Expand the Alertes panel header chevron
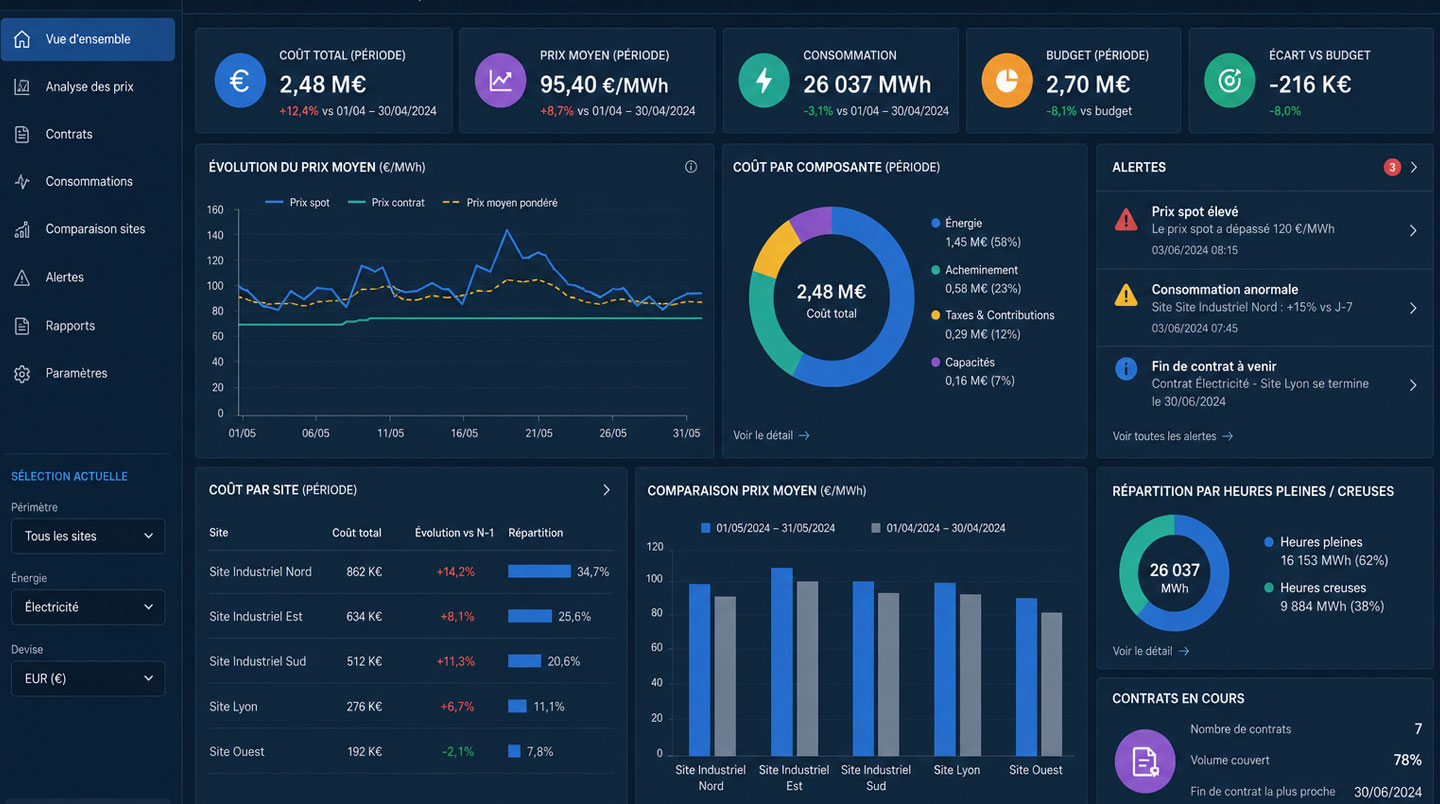This screenshot has width=1440, height=804. coord(1414,167)
